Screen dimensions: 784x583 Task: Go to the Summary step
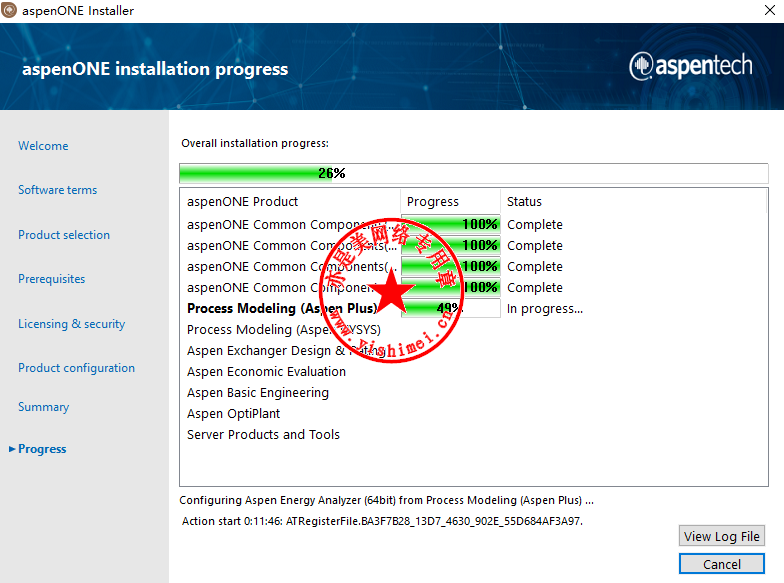[x=44, y=407]
